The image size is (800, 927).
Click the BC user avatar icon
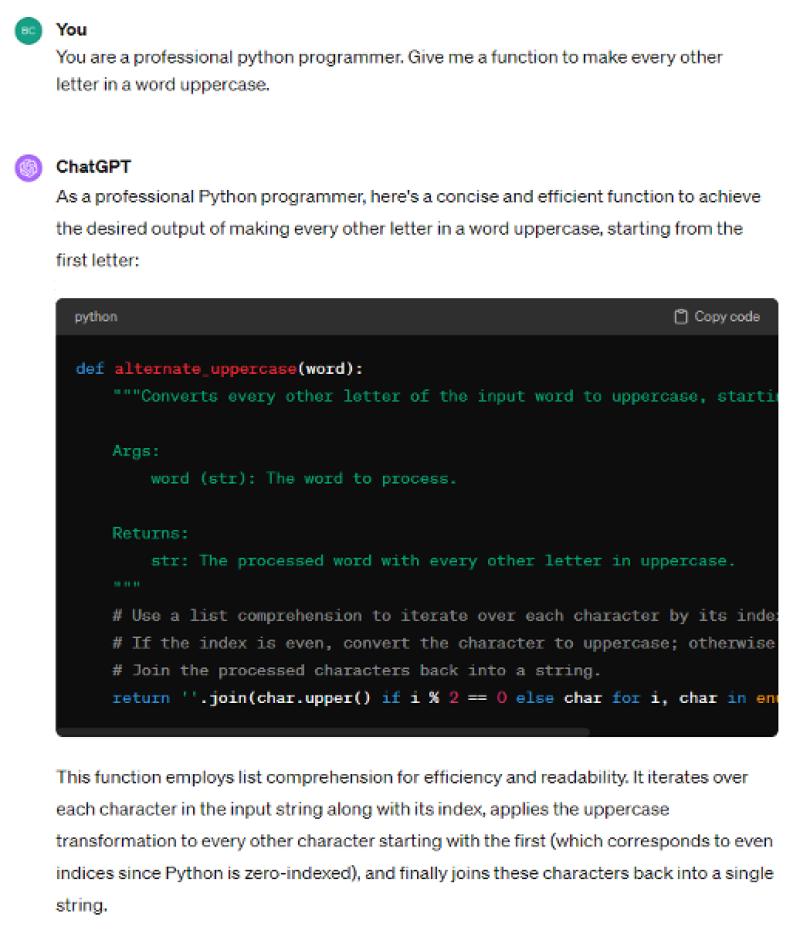(x=28, y=30)
